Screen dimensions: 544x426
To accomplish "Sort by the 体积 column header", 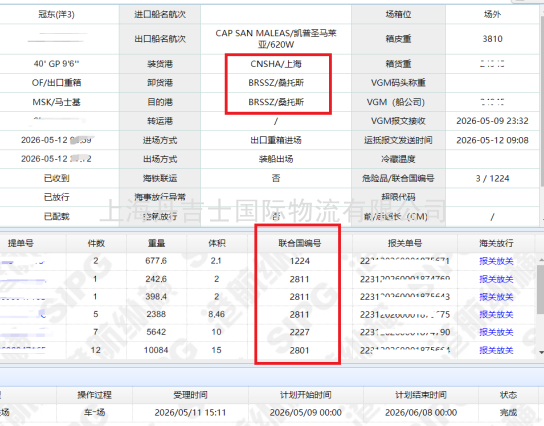I will tap(216, 243).
